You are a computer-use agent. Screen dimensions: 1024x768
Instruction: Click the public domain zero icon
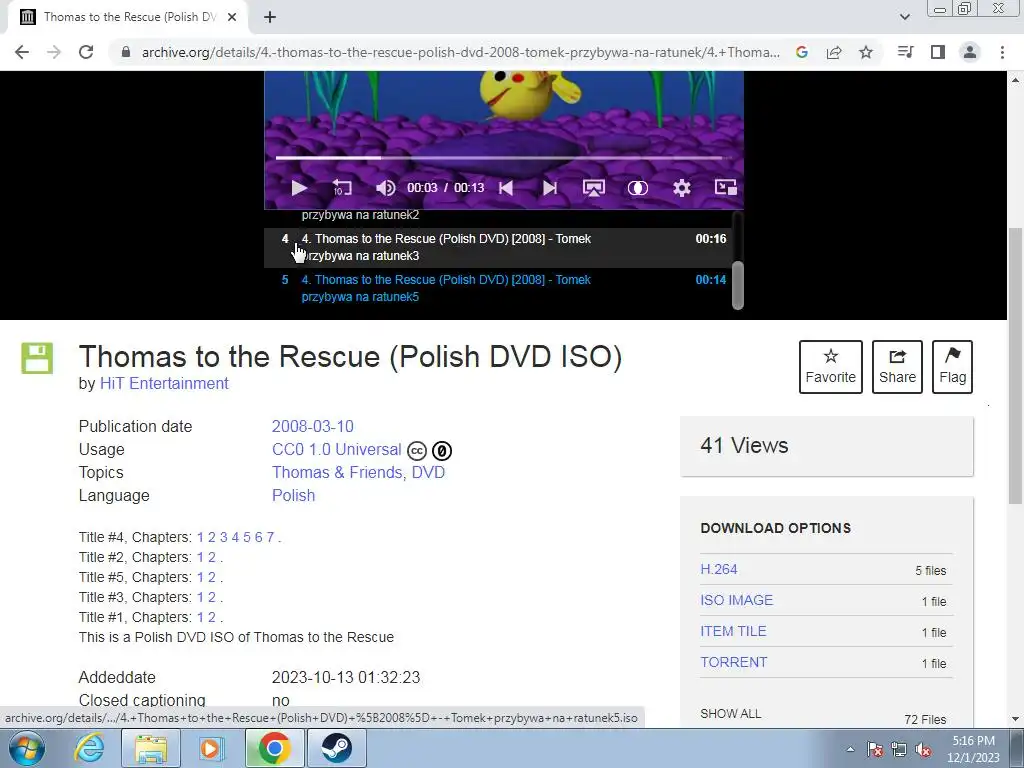[x=442, y=451]
